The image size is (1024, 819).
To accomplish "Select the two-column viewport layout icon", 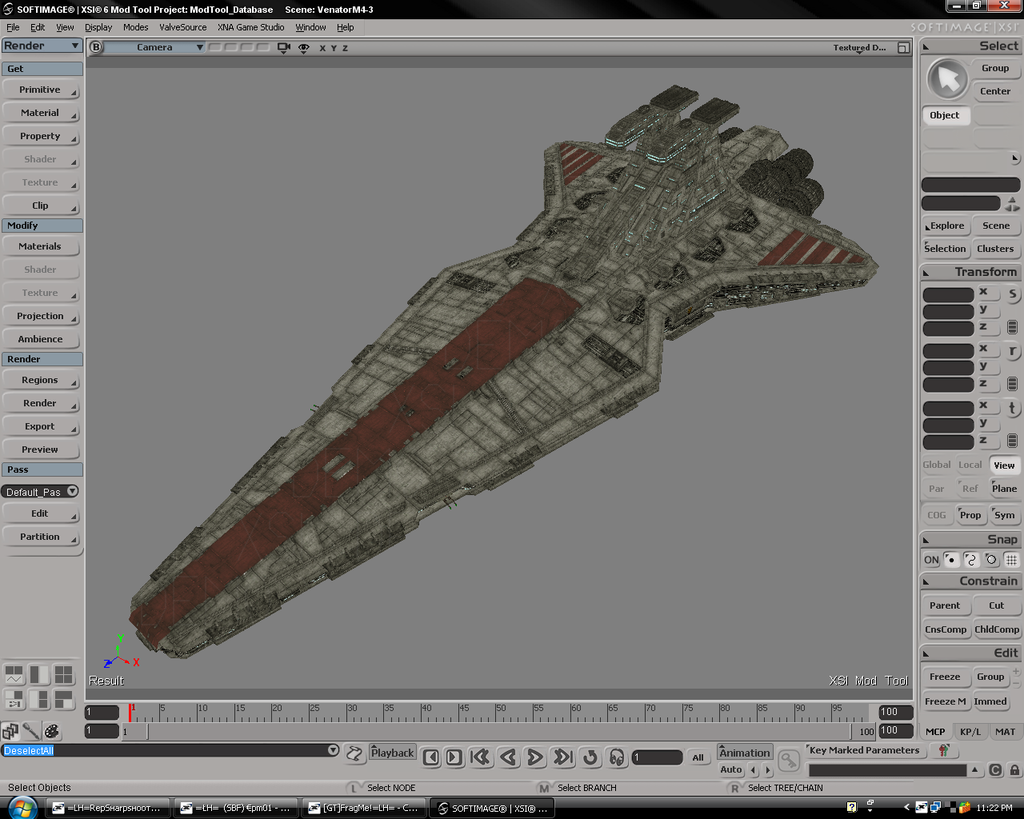I will coord(39,674).
